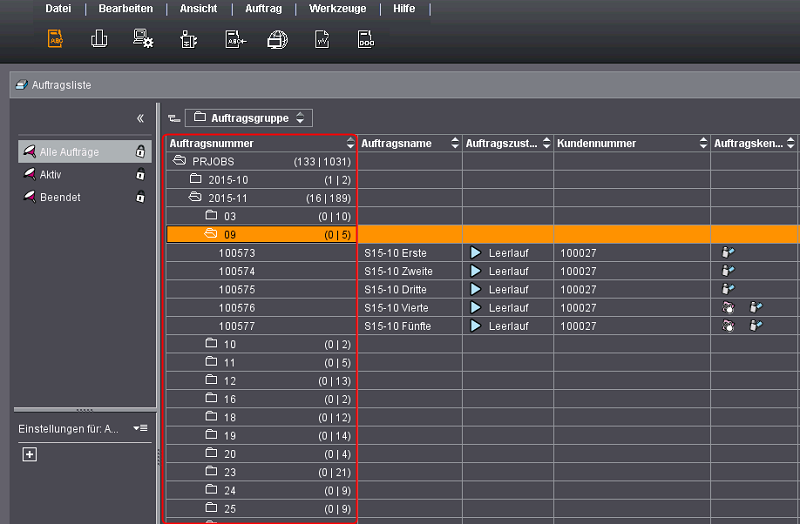Click lock icon beside Alle Aufträge
Viewport: 800px width, 524px height.
point(140,152)
